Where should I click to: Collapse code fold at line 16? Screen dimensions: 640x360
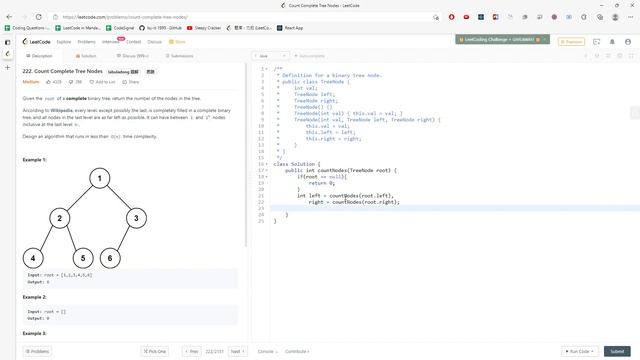267,164
